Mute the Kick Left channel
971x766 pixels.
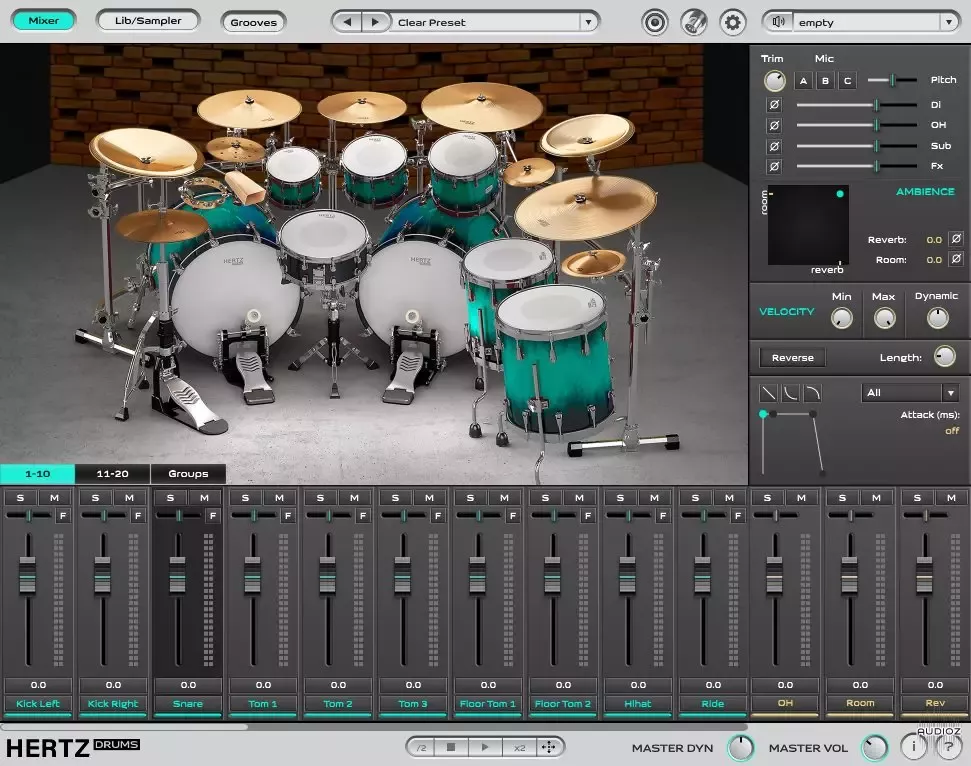53,497
